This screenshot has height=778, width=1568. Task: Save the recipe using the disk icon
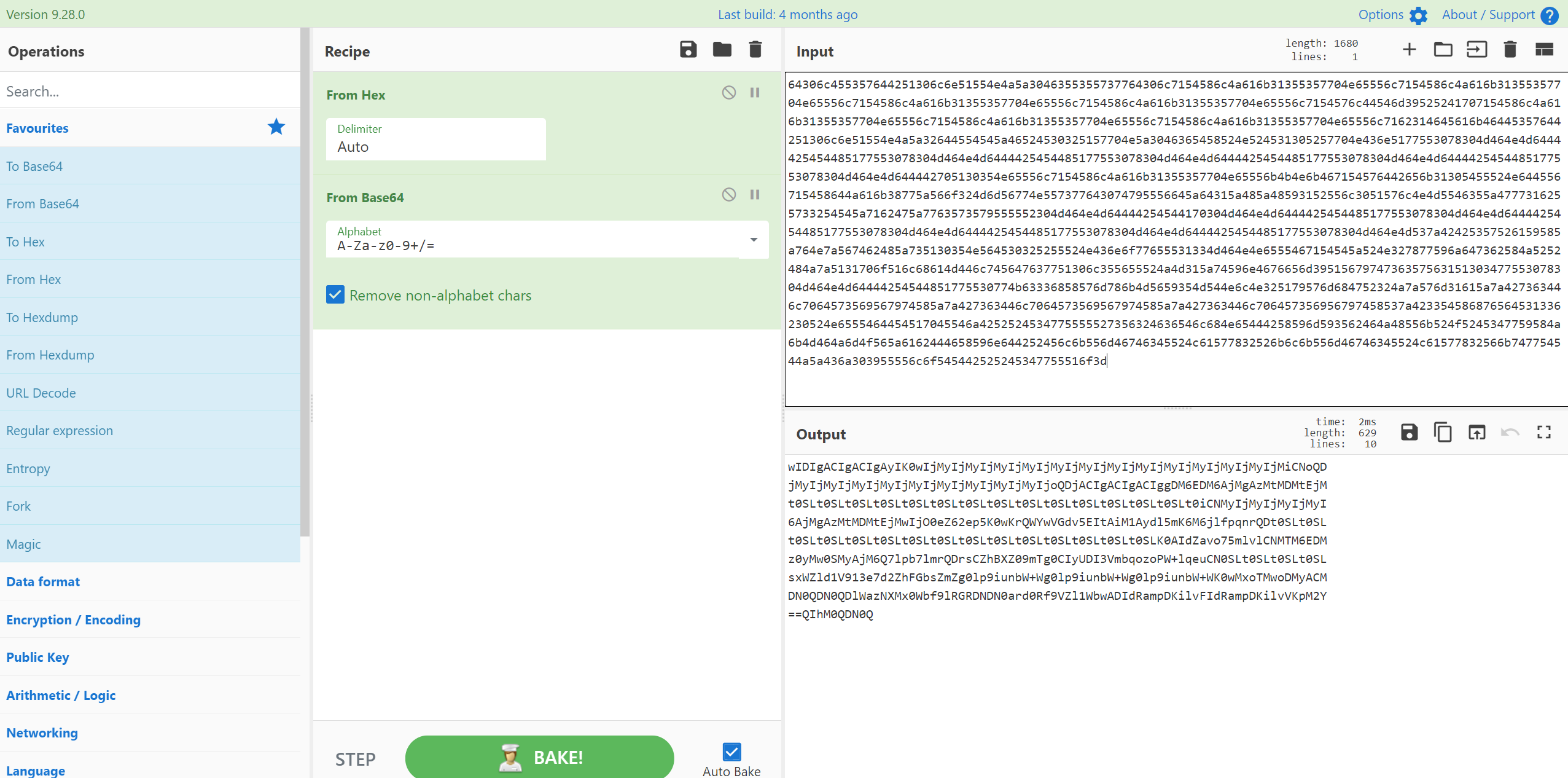click(x=688, y=50)
